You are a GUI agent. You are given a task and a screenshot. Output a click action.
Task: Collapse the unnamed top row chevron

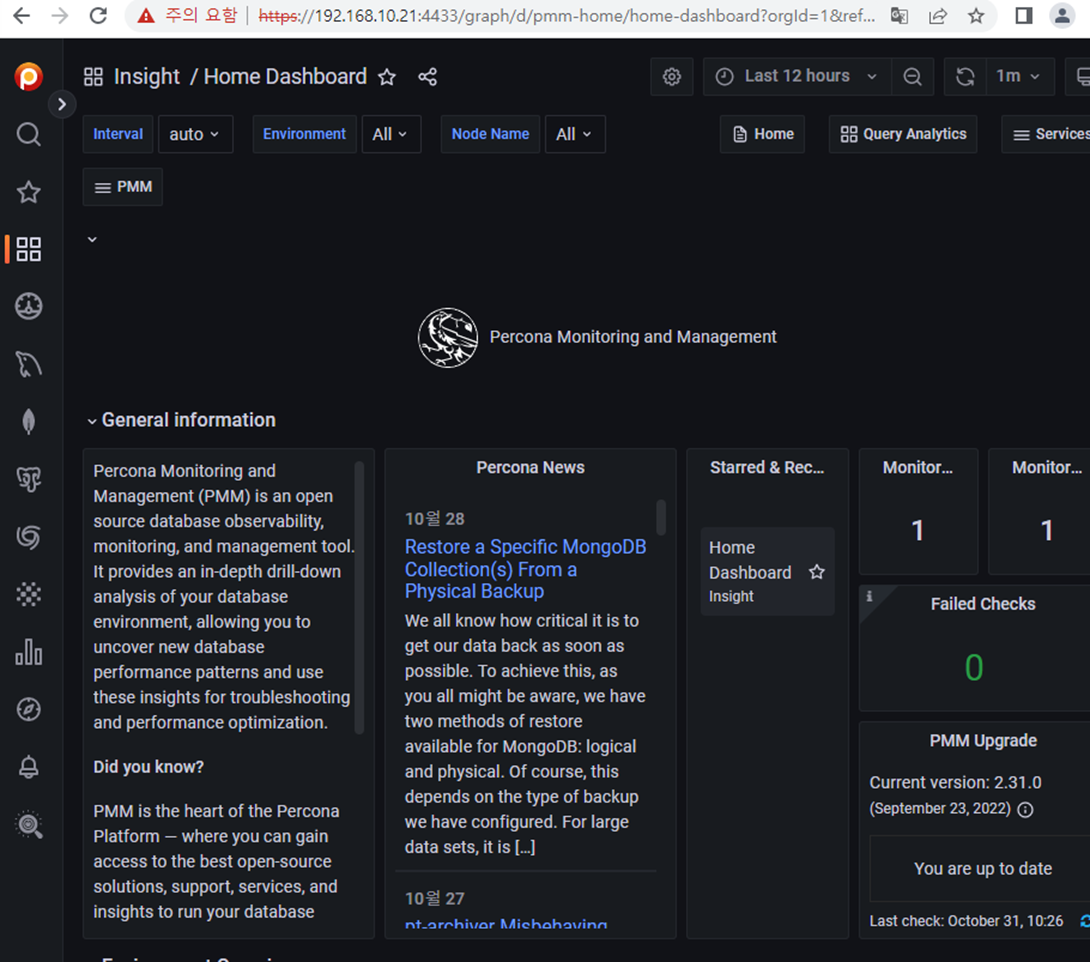coord(92,240)
